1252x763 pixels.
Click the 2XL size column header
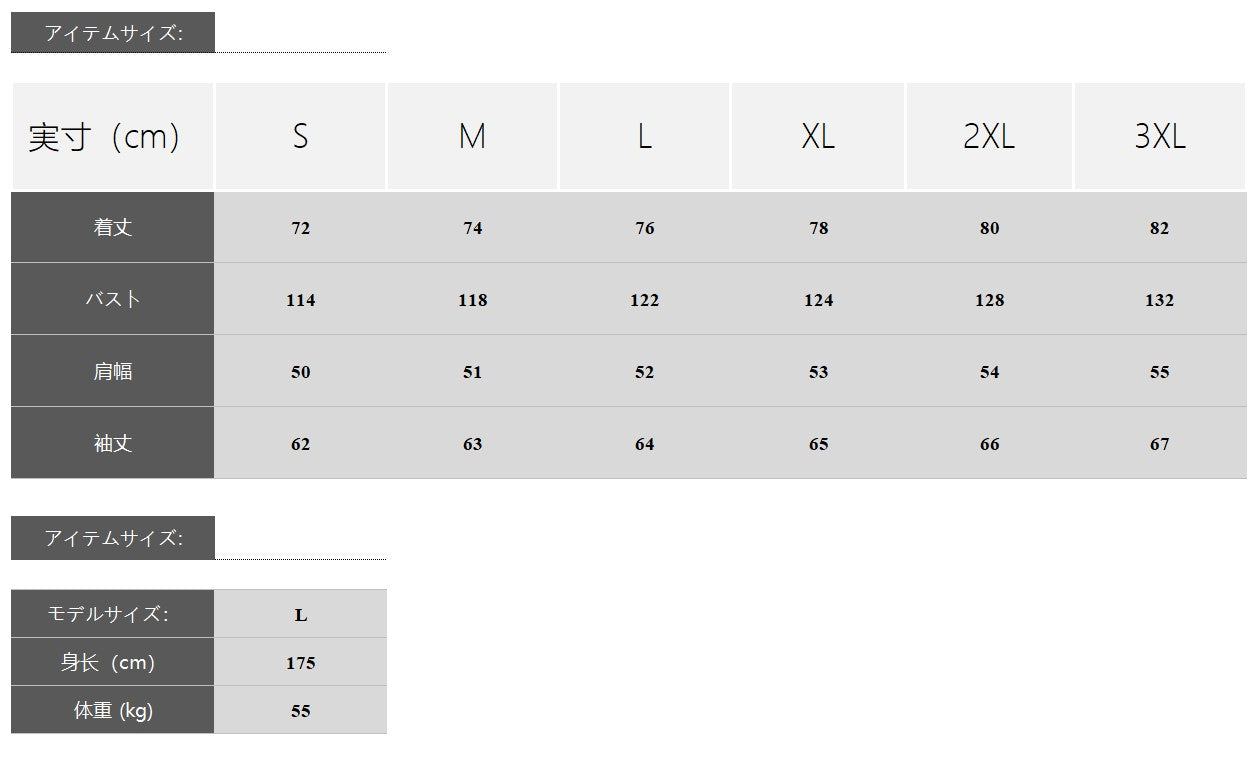[989, 137]
